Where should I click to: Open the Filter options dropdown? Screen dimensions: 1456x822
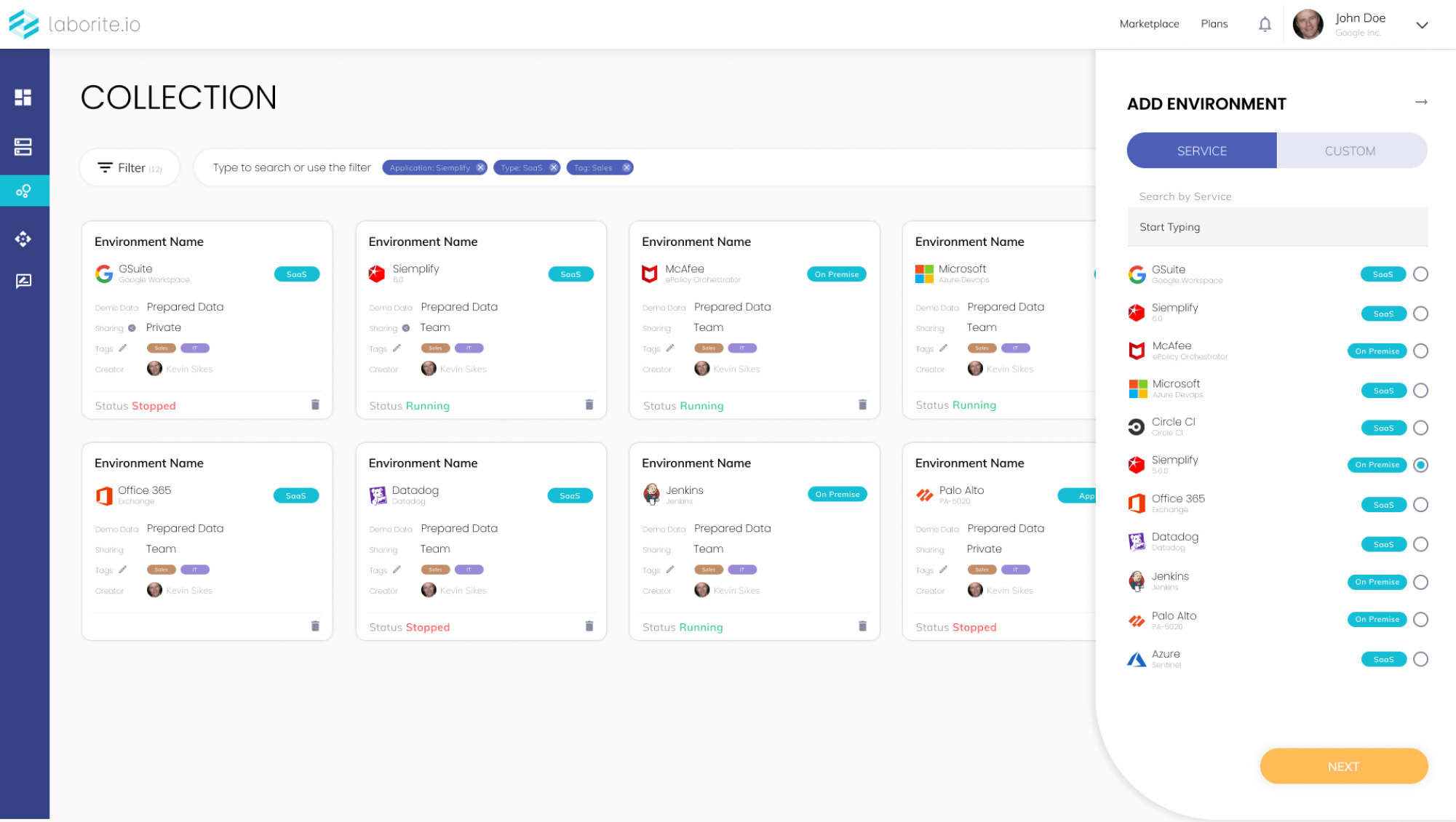(130, 168)
